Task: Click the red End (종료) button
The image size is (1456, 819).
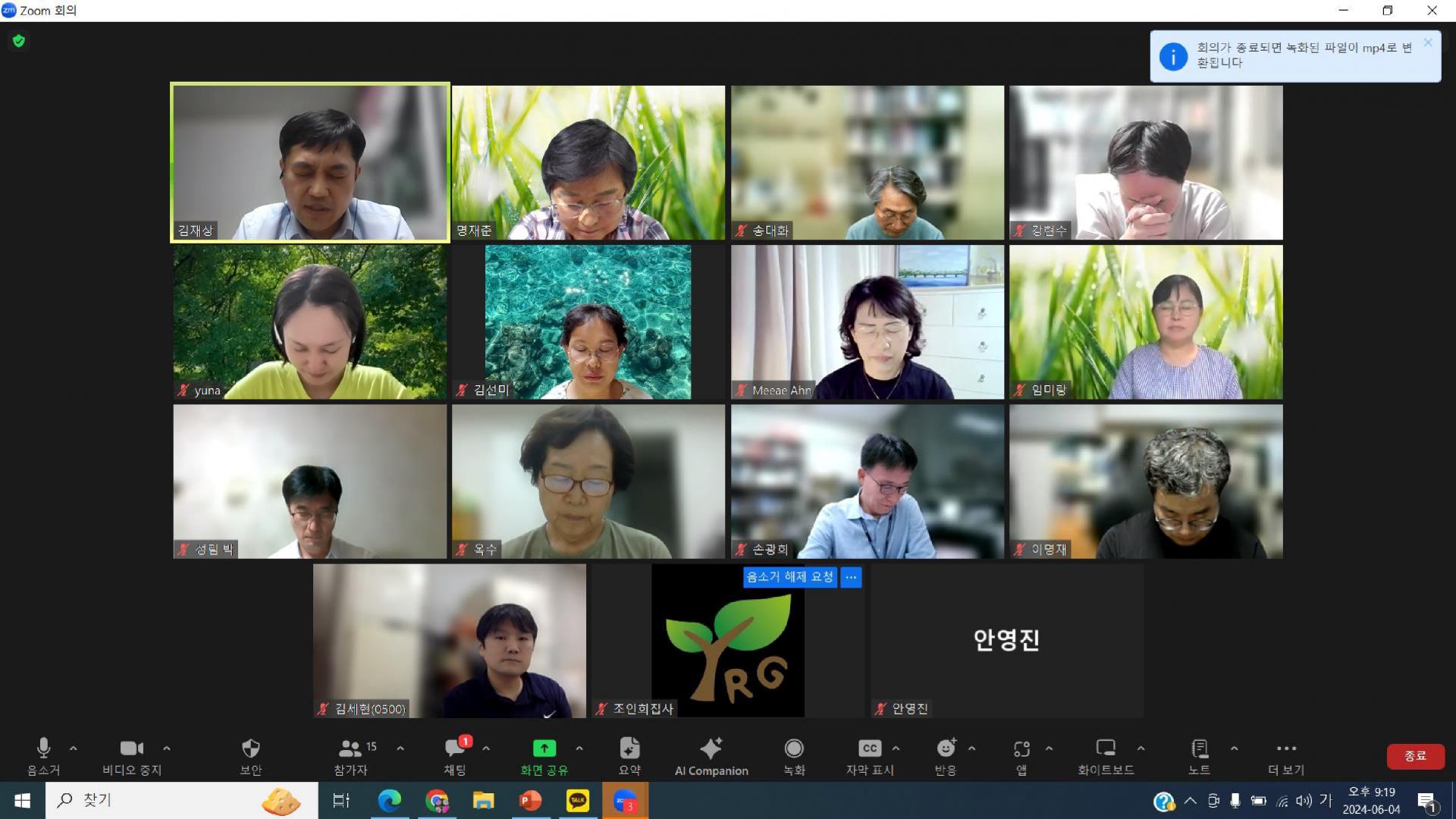Action: 1415,756
